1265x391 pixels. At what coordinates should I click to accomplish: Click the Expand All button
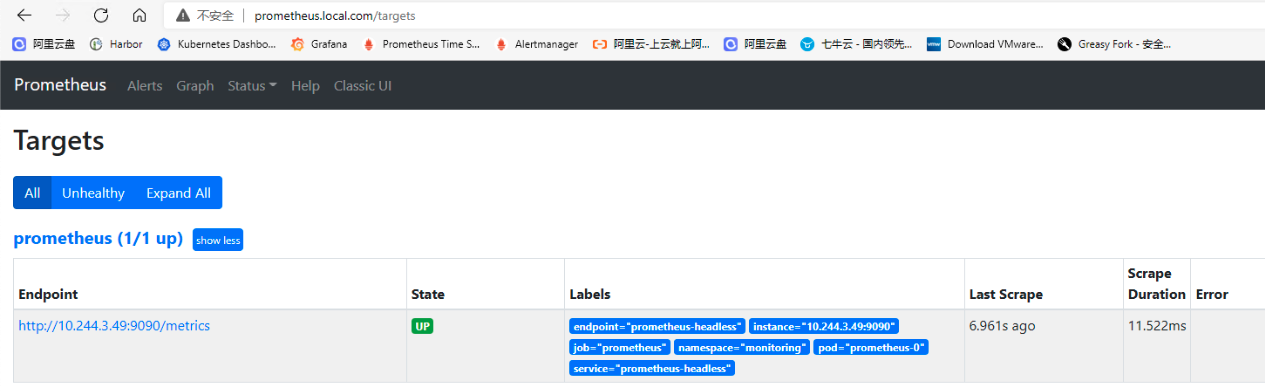click(x=178, y=193)
